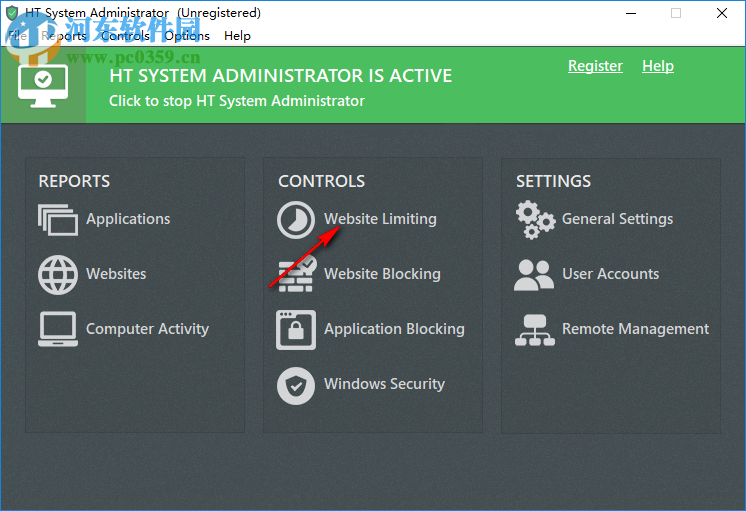Open the Websites report label
The height and width of the screenshot is (511, 746).
pyautogui.click(x=116, y=274)
